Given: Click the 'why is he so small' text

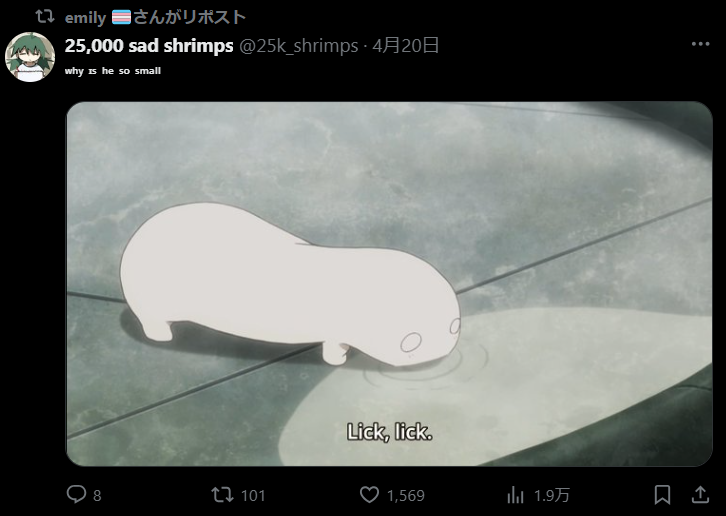Looking at the screenshot, I should pyautogui.click(x=113, y=71).
